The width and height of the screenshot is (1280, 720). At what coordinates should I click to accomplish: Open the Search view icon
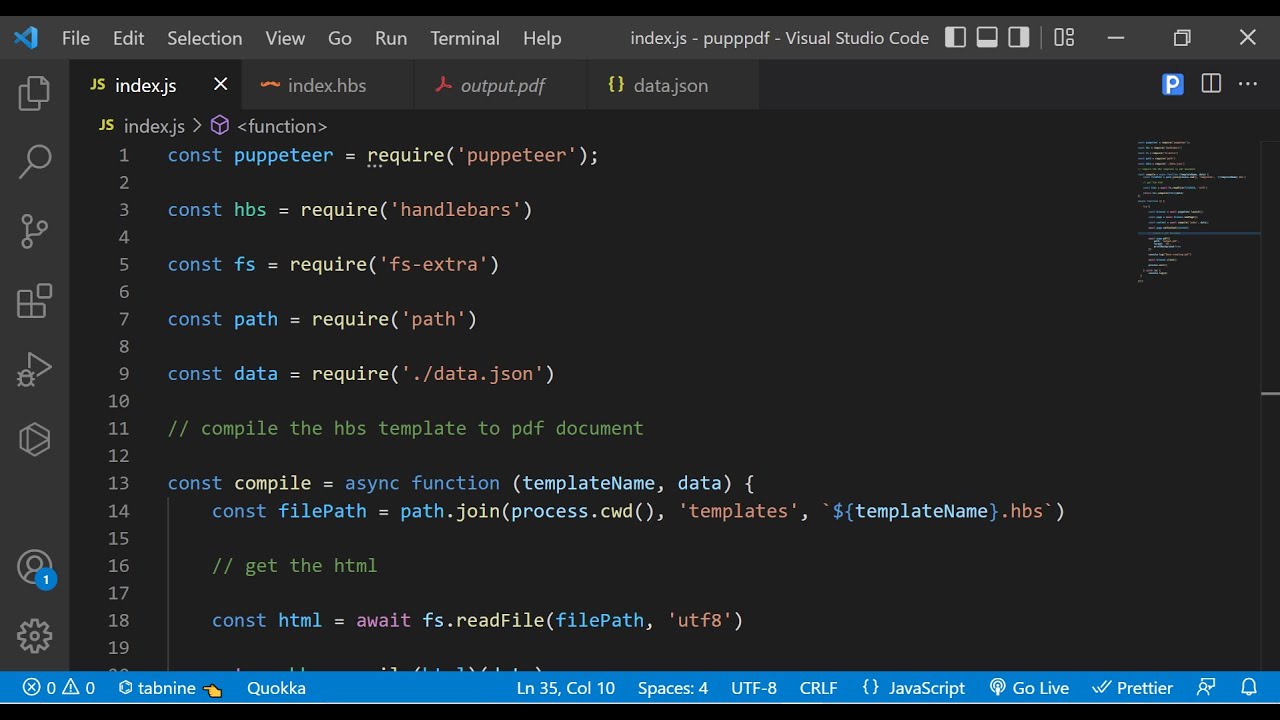(x=34, y=162)
